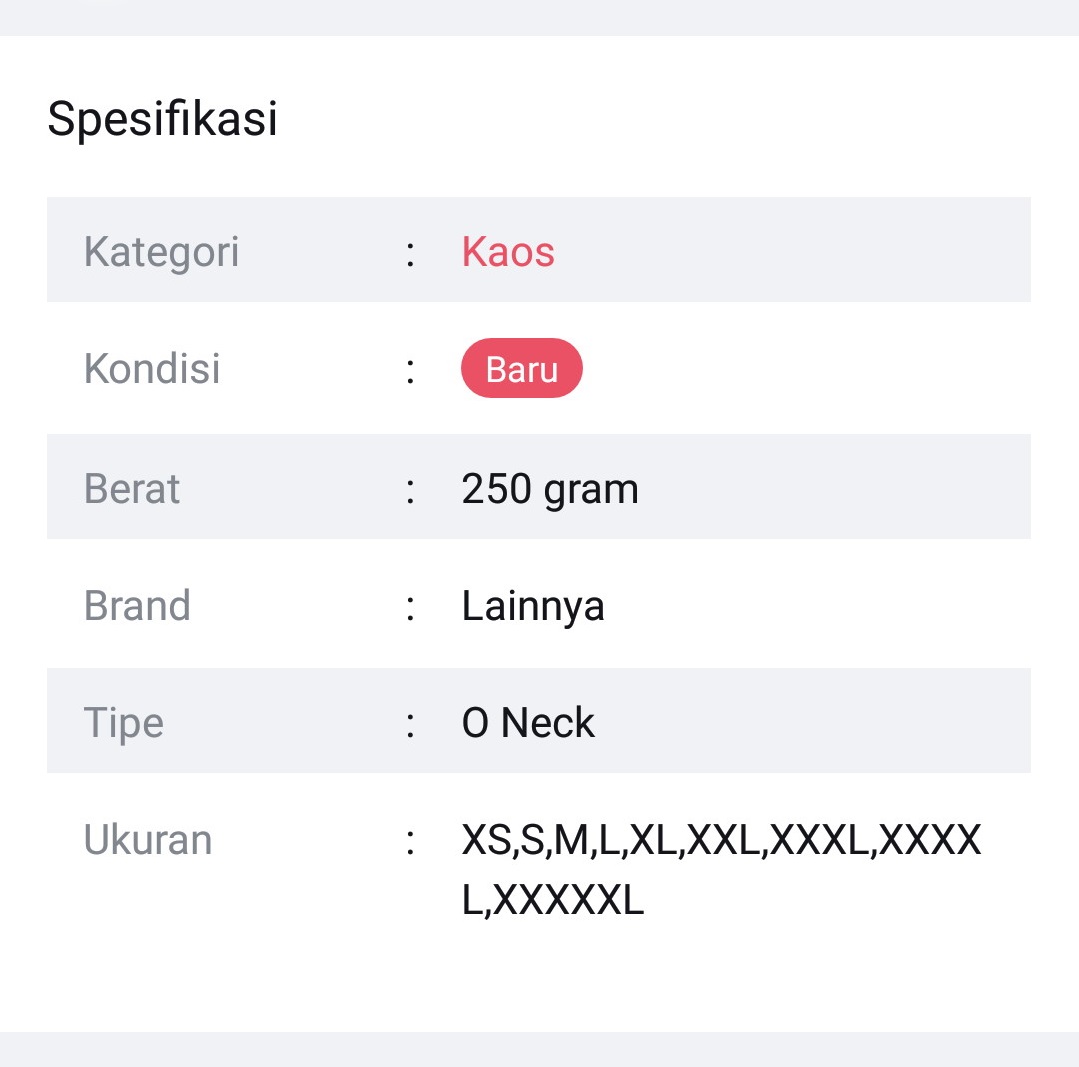
Task: Select the Lainnya brand value
Action: coord(533,607)
